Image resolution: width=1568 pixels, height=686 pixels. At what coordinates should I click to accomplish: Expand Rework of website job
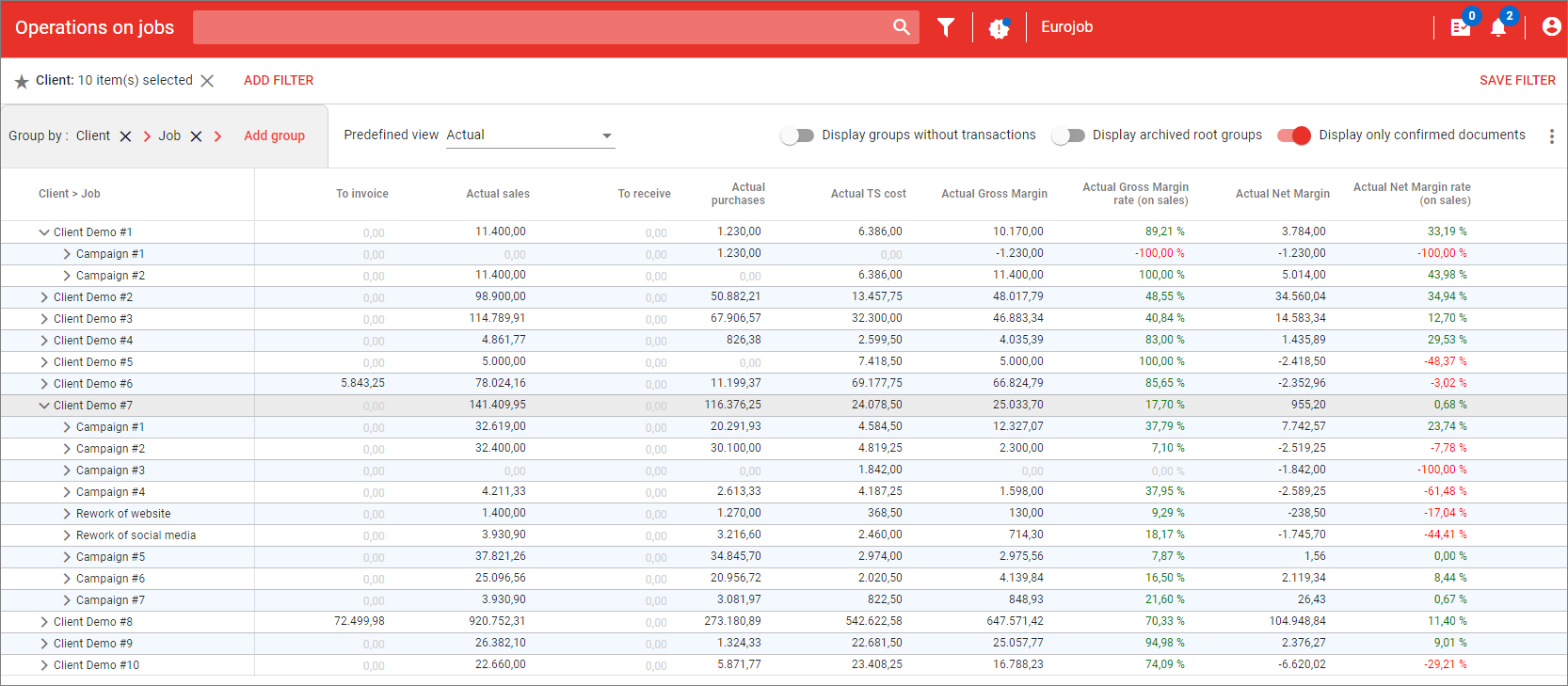click(66, 514)
